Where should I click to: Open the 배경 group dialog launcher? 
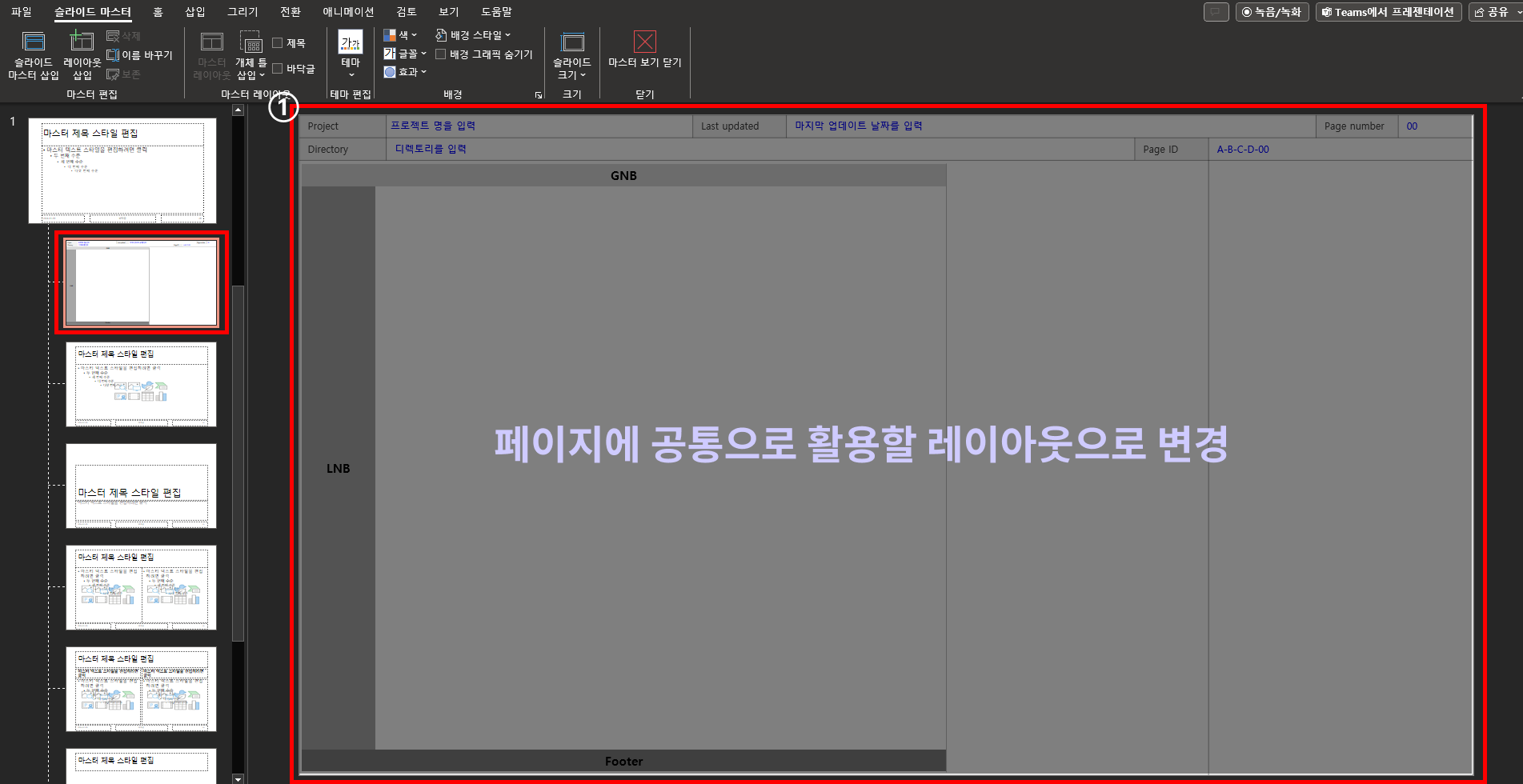[x=539, y=95]
